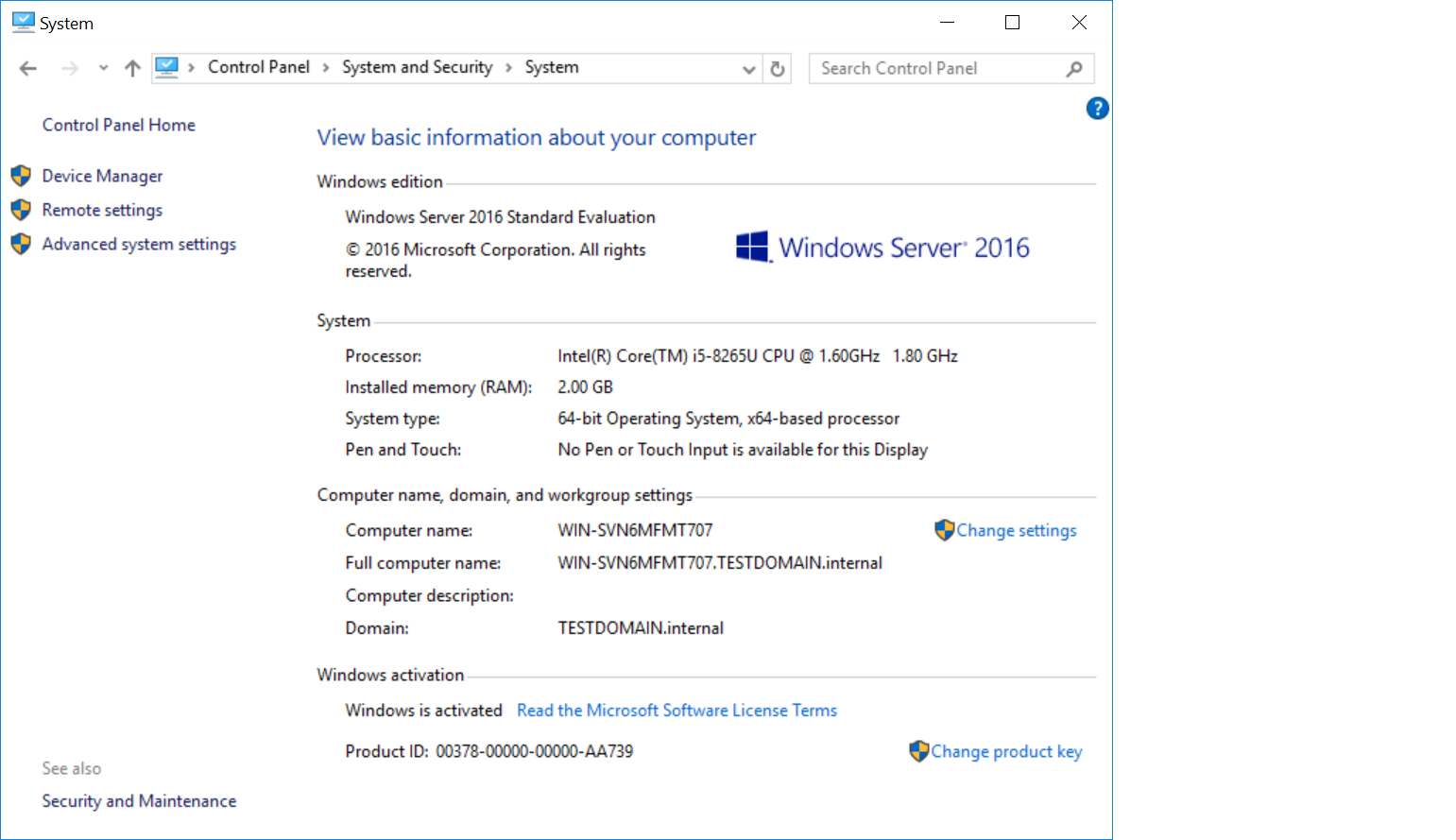This screenshot has height=840, width=1456.
Task: Read the Microsoft Software License Terms
Action: coord(677,711)
